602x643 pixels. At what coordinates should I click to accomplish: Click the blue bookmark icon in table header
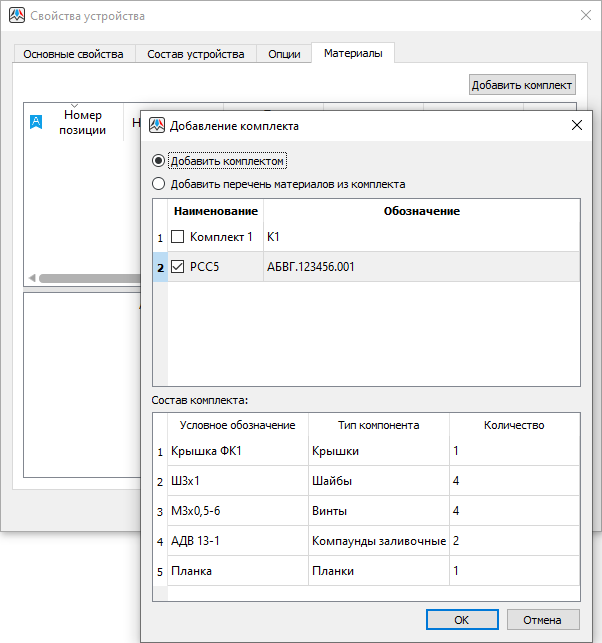pos(36,122)
